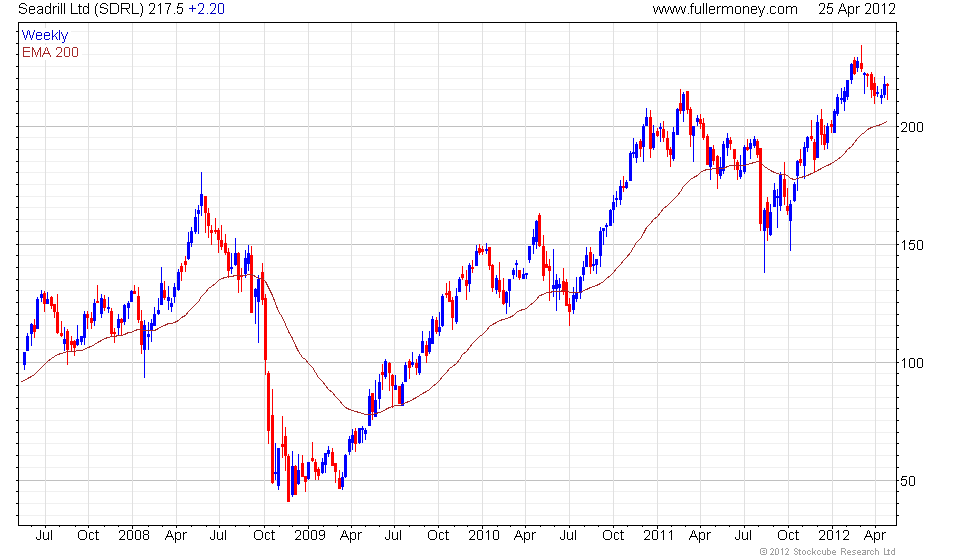980x560 pixels.
Task: Click the 2011 year axis label
Action: click(659, 536)
